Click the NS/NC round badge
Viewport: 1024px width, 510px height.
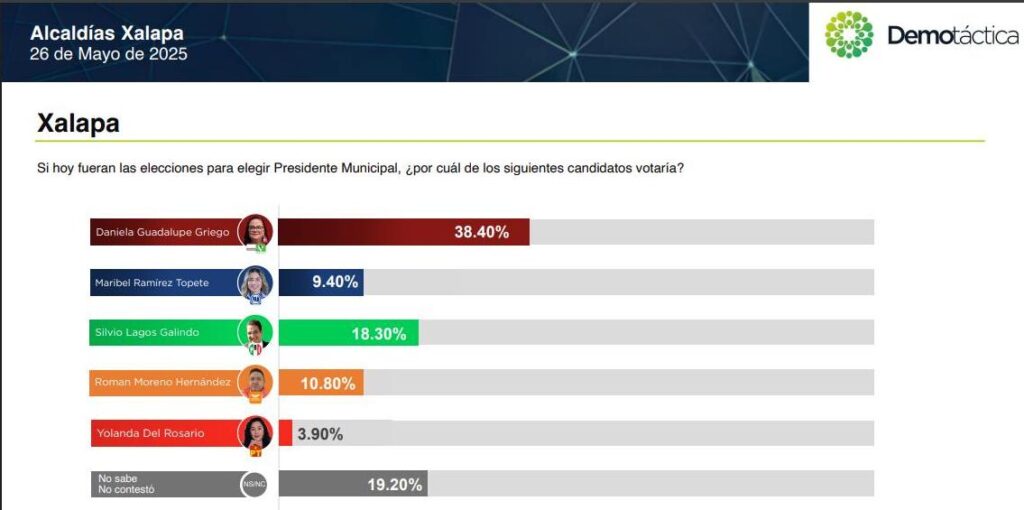point(255,484)
